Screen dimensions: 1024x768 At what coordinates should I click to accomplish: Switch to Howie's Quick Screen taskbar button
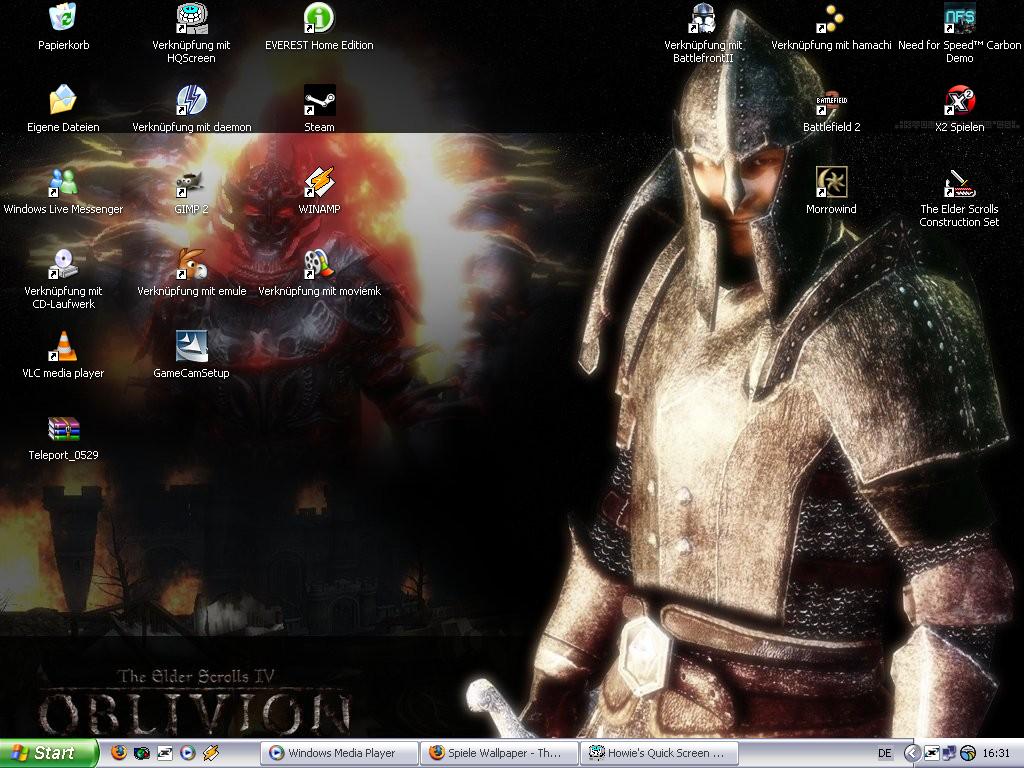[x=660, y=753]
